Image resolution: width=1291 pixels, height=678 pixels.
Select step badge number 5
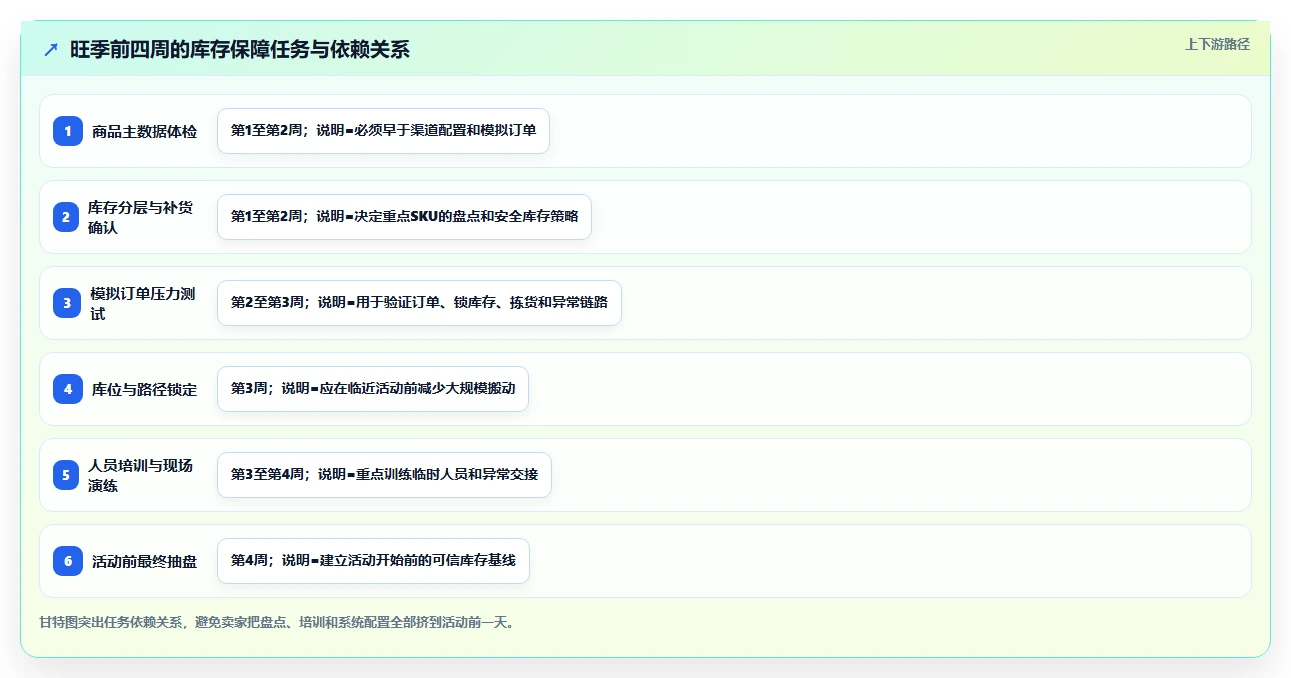point(66,475)
